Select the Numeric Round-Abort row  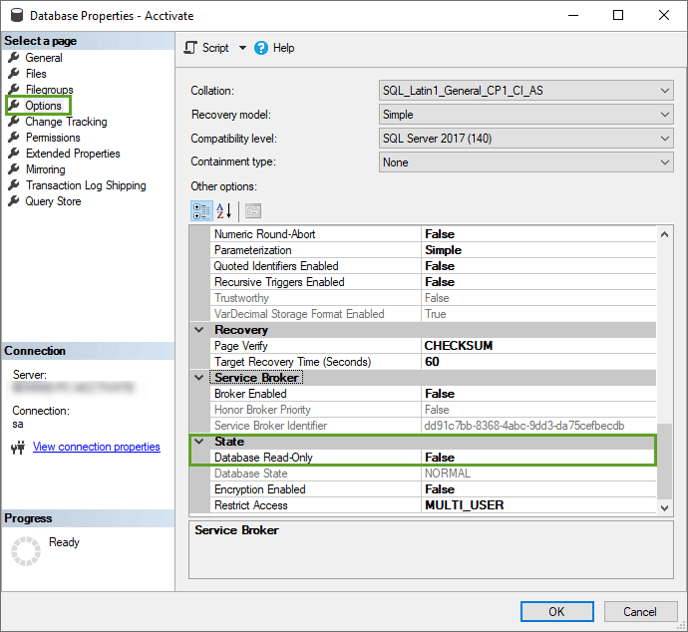click(434, 234)
